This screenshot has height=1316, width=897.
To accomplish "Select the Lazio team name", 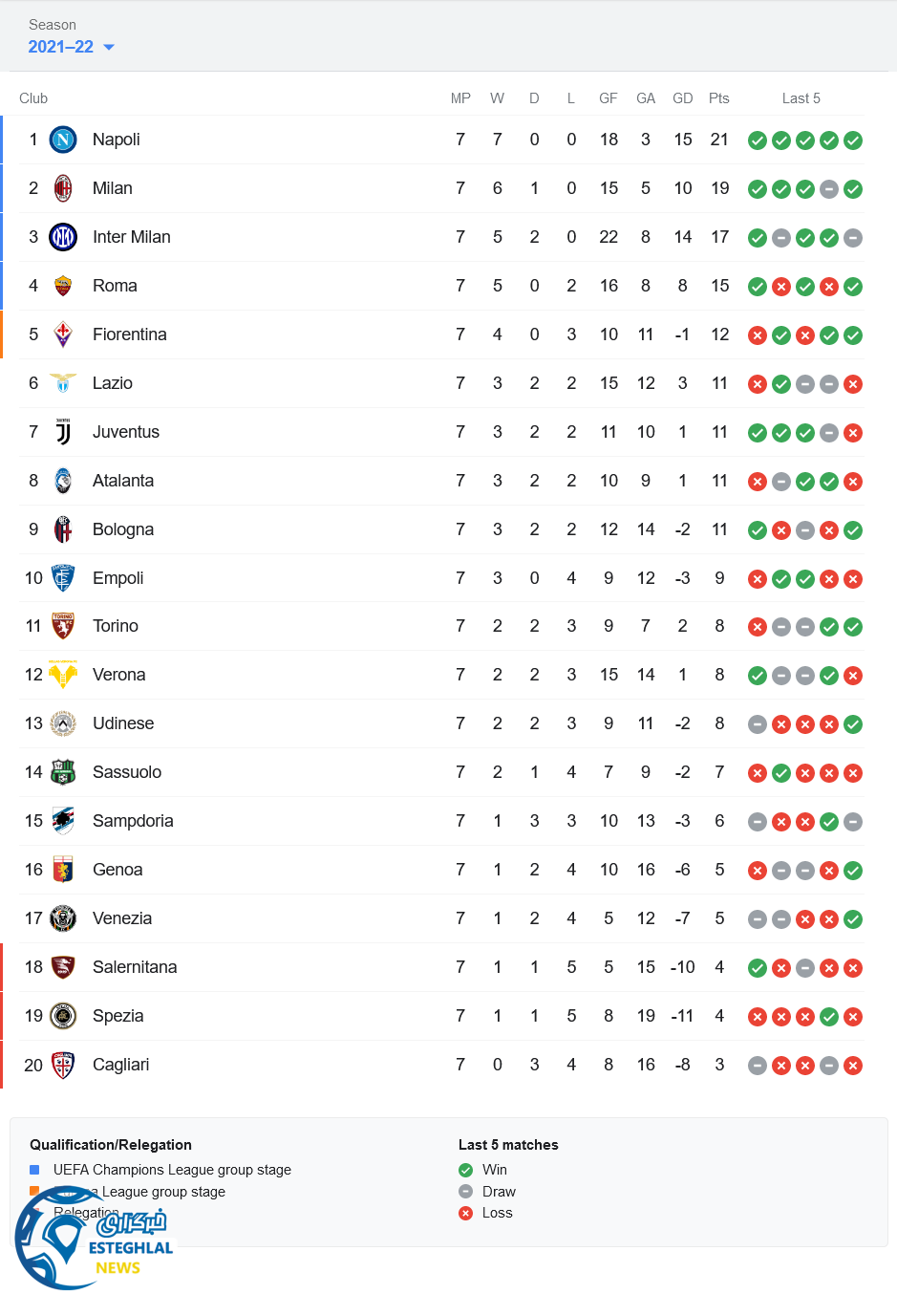I will [x=112, y=383].
